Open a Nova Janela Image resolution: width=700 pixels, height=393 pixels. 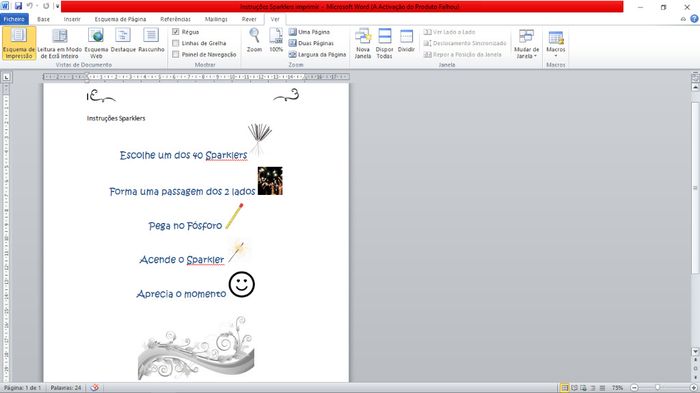tap(363, 43)
